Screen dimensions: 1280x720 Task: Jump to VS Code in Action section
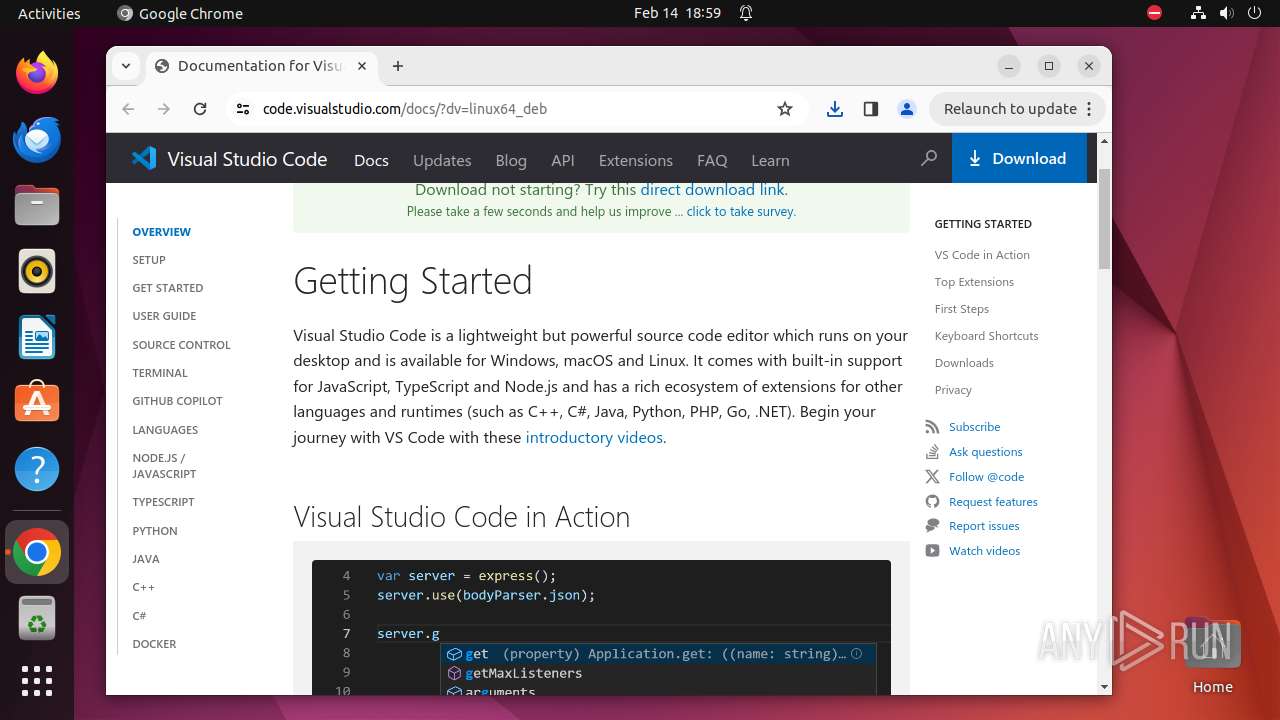click(982, 255)
